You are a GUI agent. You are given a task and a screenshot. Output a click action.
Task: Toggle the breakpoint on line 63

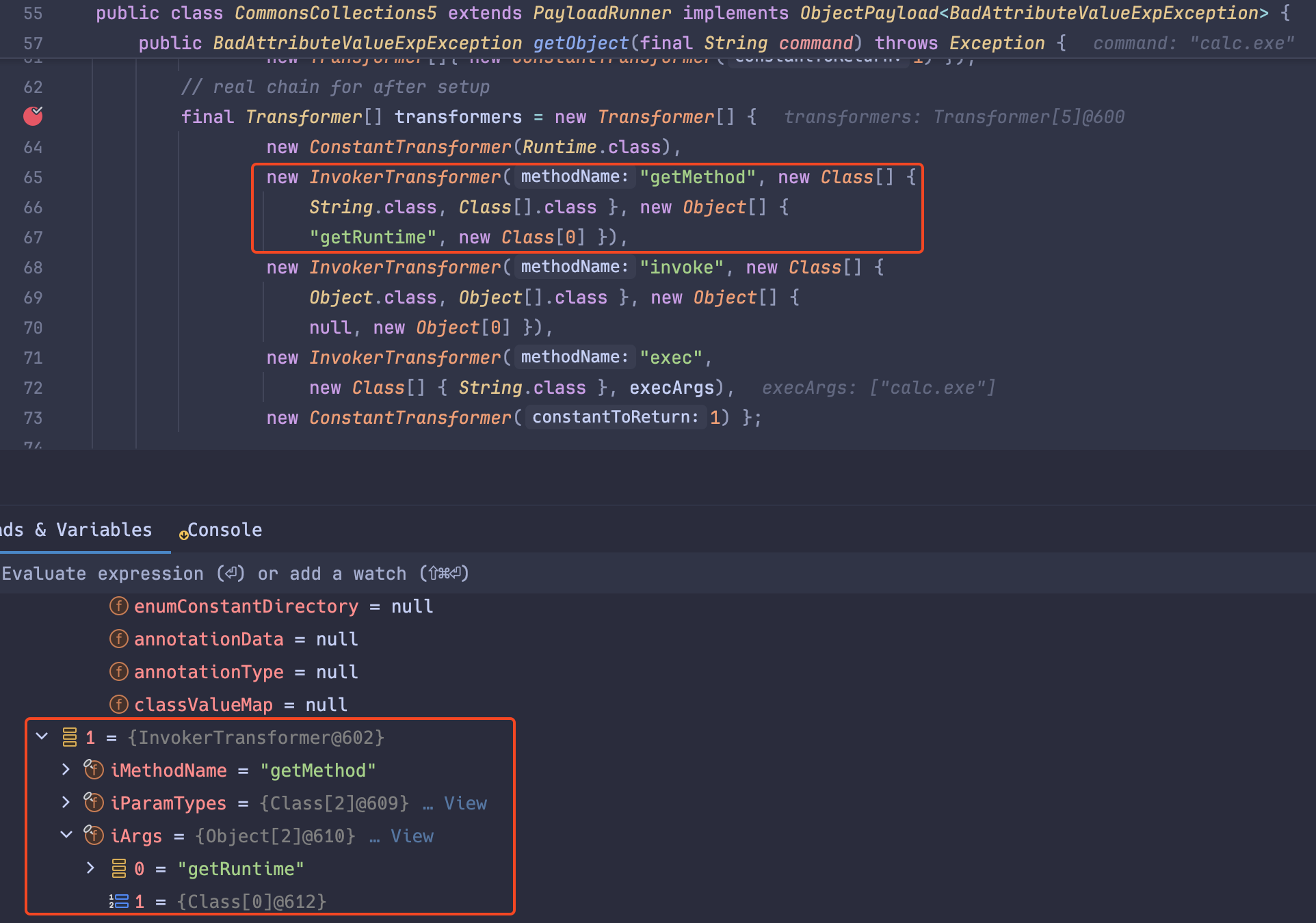(32, 116)
